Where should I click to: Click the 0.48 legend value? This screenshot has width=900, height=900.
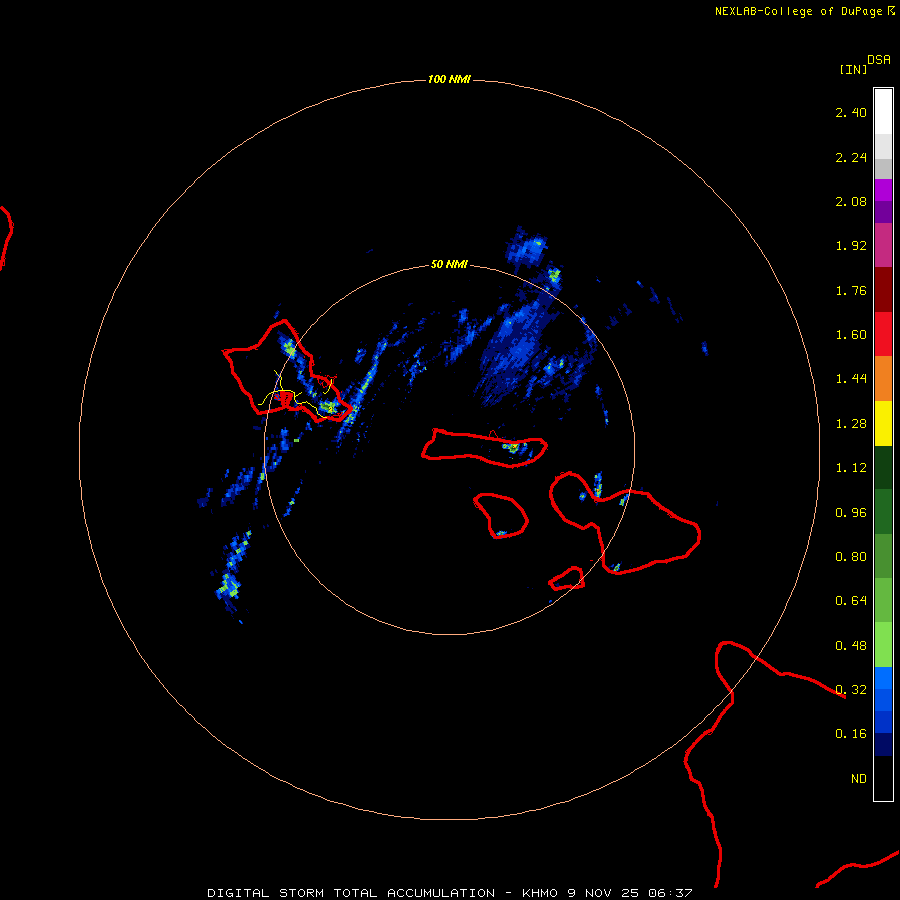coord(851,646)
